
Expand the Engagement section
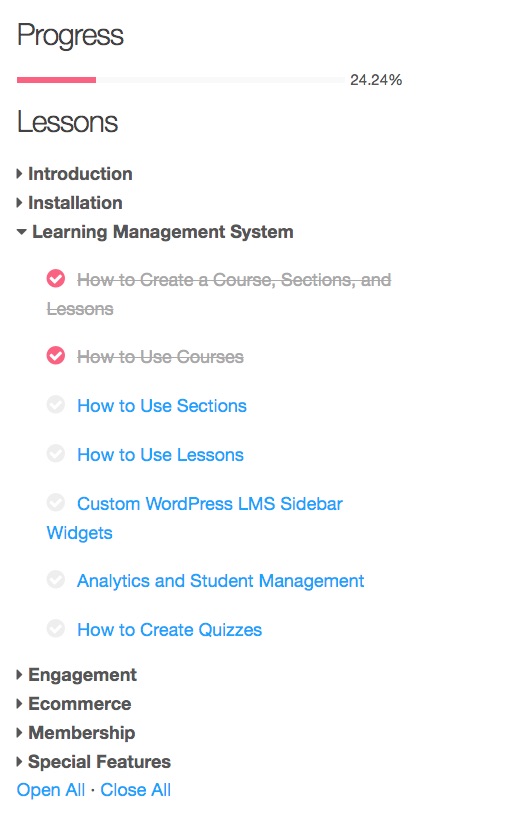77,675
